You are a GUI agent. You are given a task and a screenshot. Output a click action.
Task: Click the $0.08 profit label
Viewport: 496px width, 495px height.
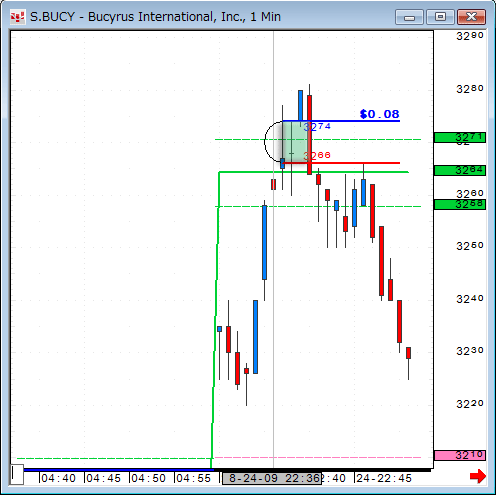tap(379, 114)
